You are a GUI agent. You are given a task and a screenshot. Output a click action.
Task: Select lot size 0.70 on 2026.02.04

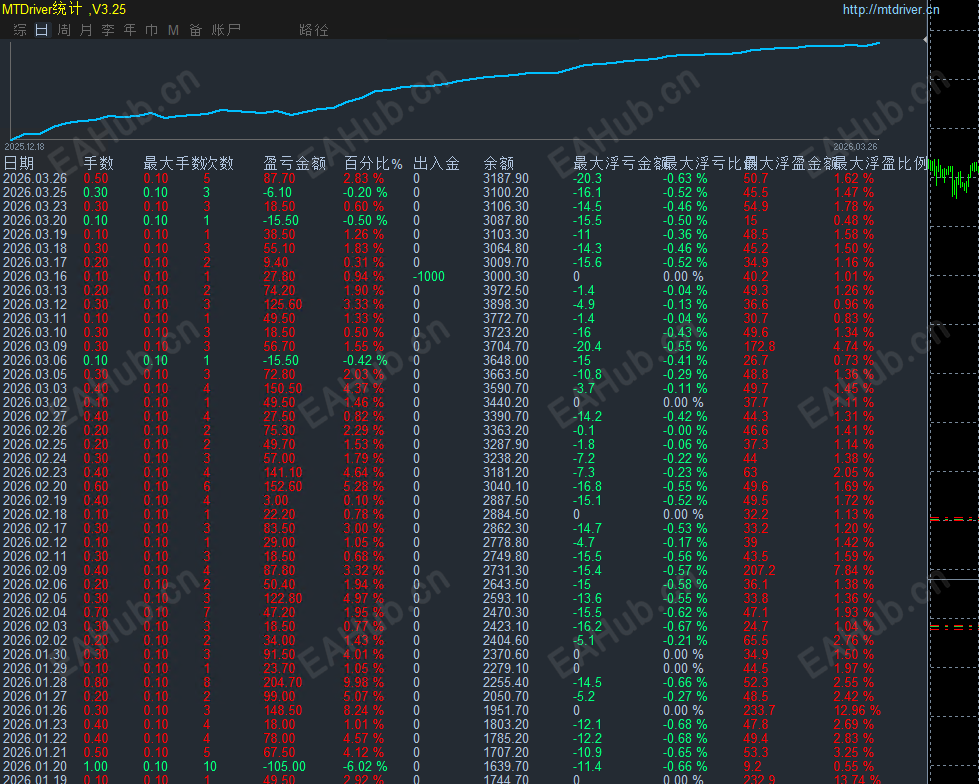point(96,612)
